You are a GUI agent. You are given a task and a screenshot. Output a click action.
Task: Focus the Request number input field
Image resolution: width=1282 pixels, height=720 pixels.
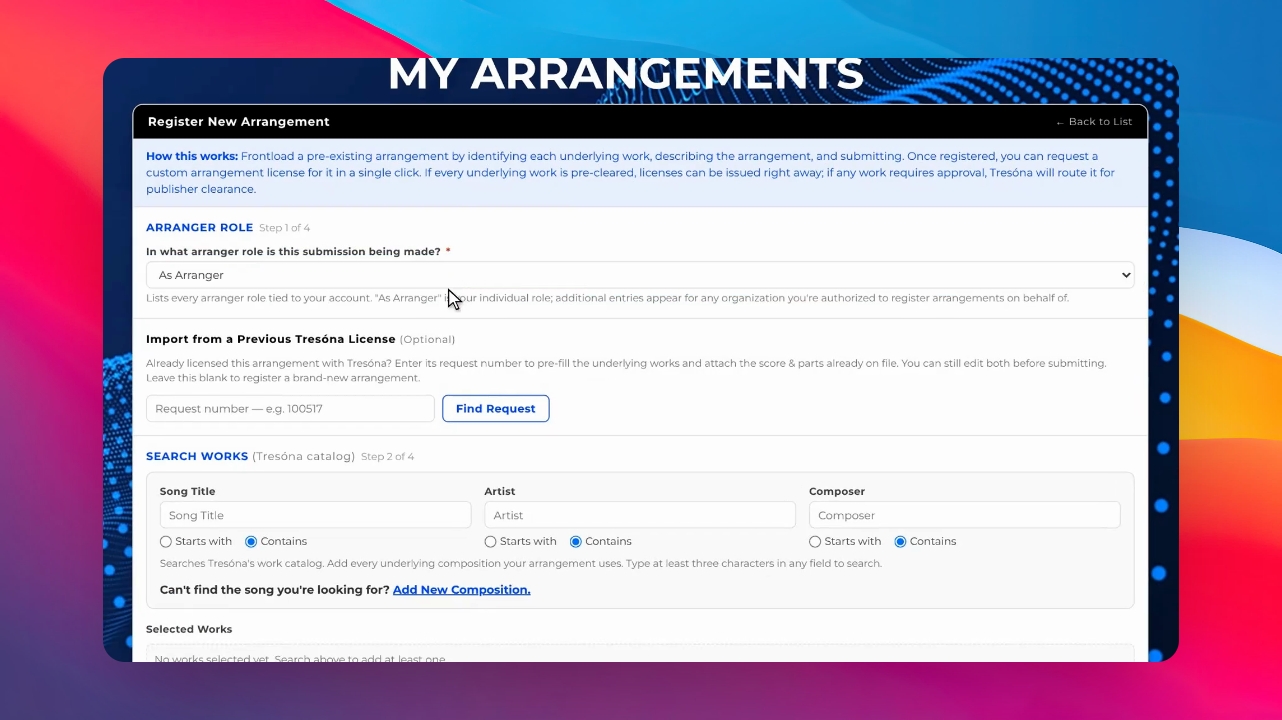pos(290,408)
